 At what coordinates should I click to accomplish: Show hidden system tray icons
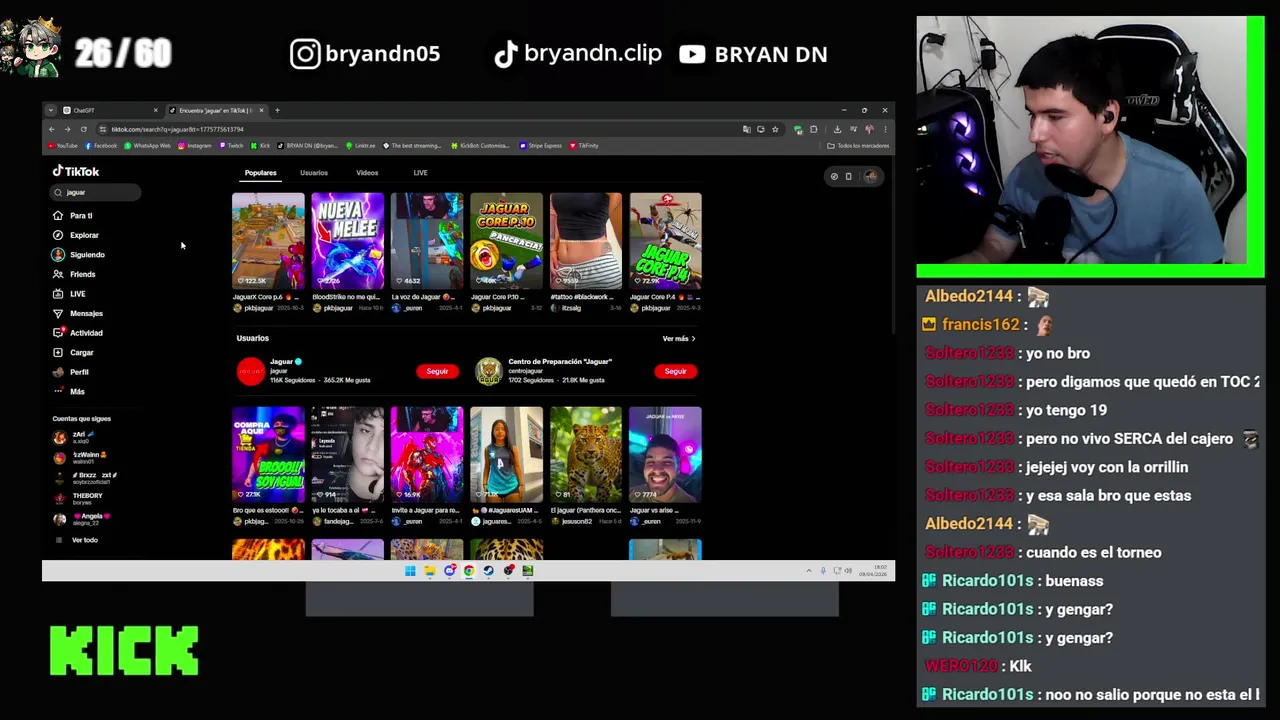tap(809, 571)
